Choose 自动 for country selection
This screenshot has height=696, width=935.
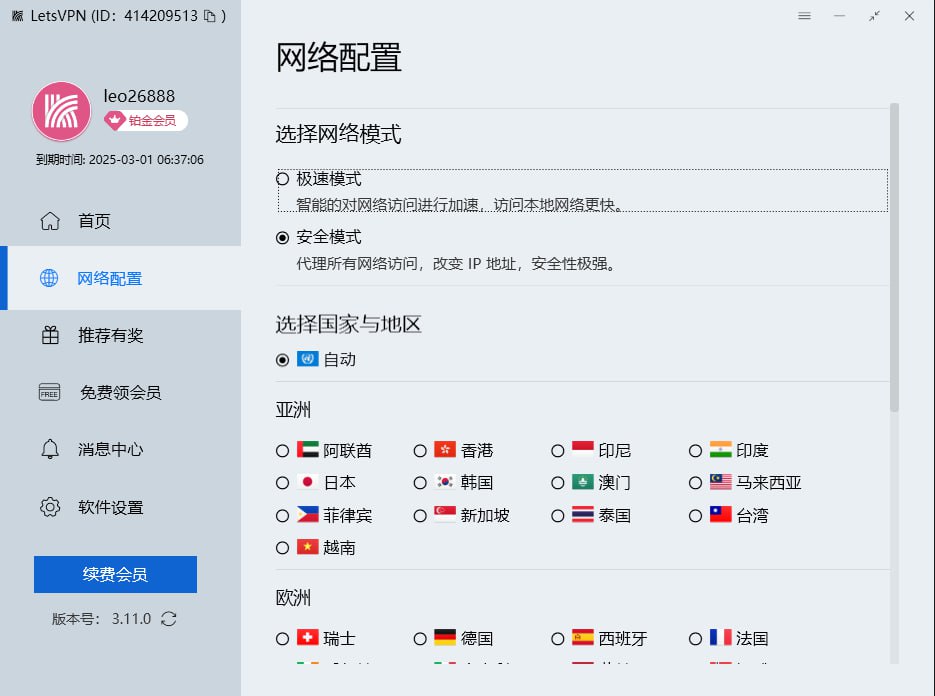point(283,359)
